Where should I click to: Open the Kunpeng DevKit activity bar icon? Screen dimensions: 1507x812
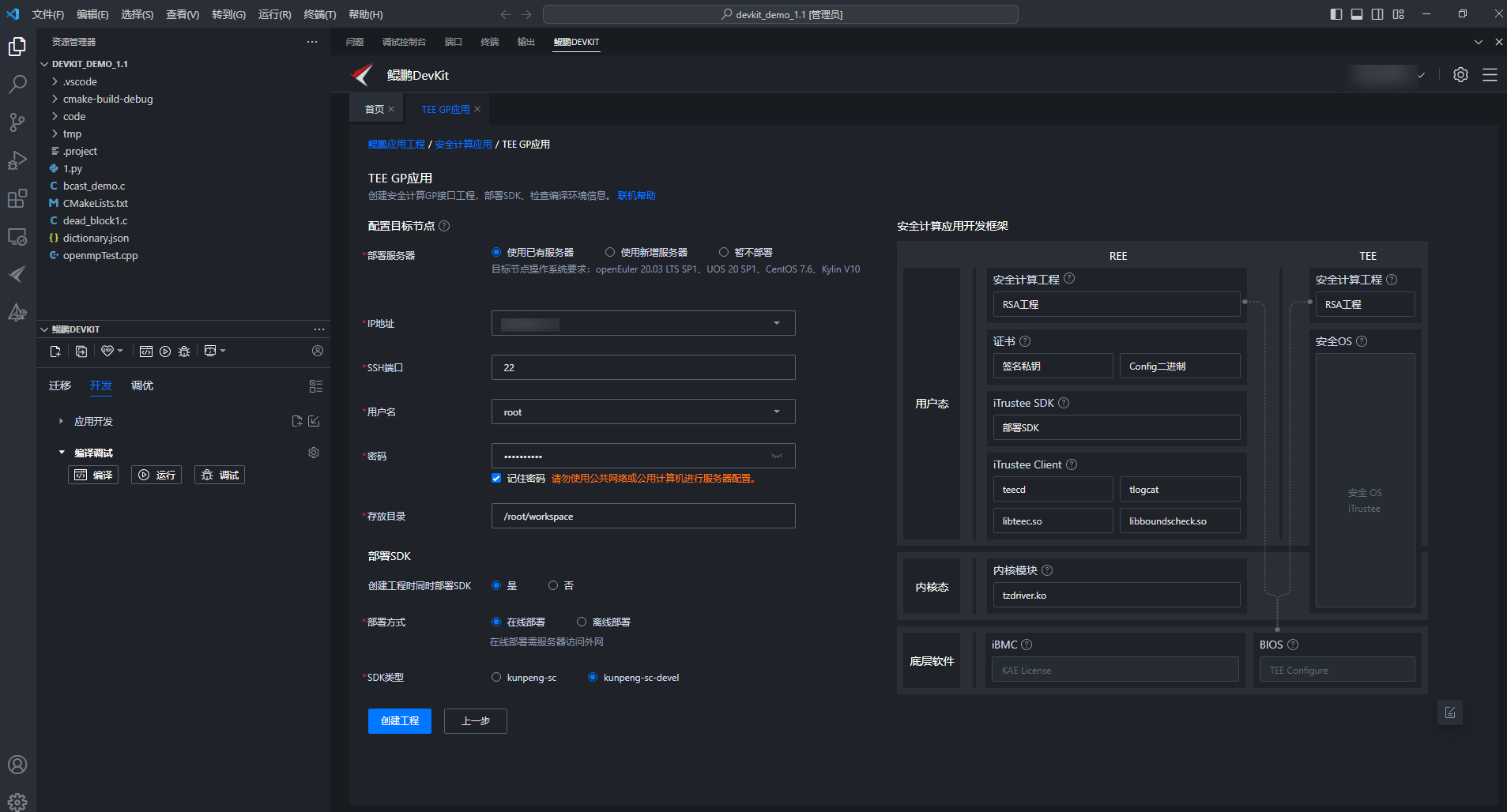[x=17, y=274]
